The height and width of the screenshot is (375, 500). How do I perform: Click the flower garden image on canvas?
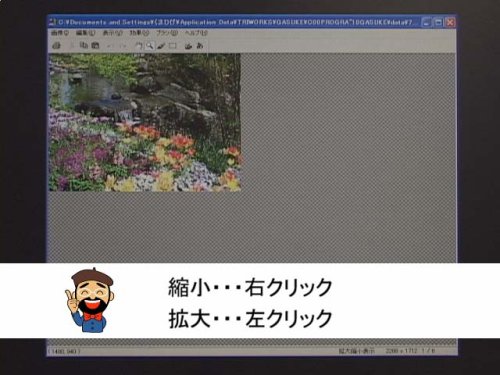(x=145, y=122)
